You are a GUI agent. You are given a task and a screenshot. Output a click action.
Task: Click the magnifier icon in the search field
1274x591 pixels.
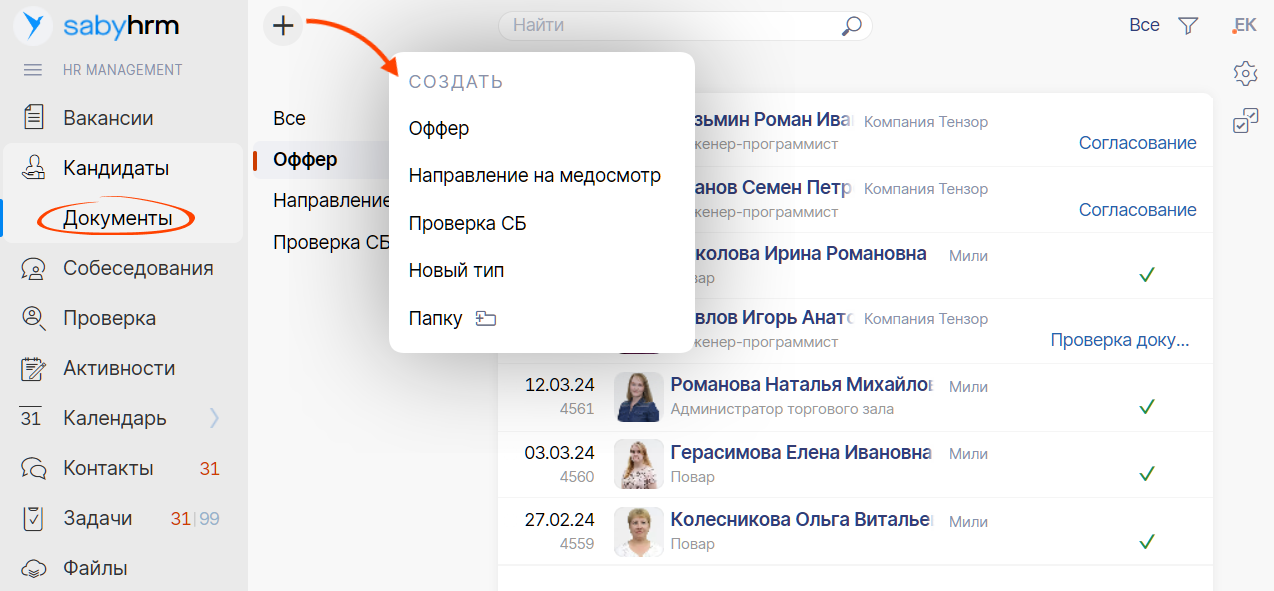click(851, 26)
